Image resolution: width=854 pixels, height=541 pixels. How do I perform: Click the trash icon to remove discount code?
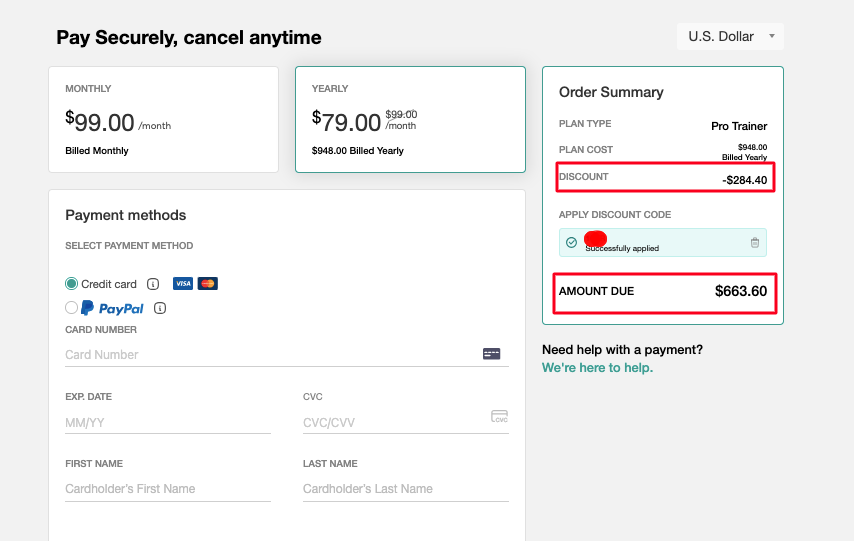click(x=755, y=242)
